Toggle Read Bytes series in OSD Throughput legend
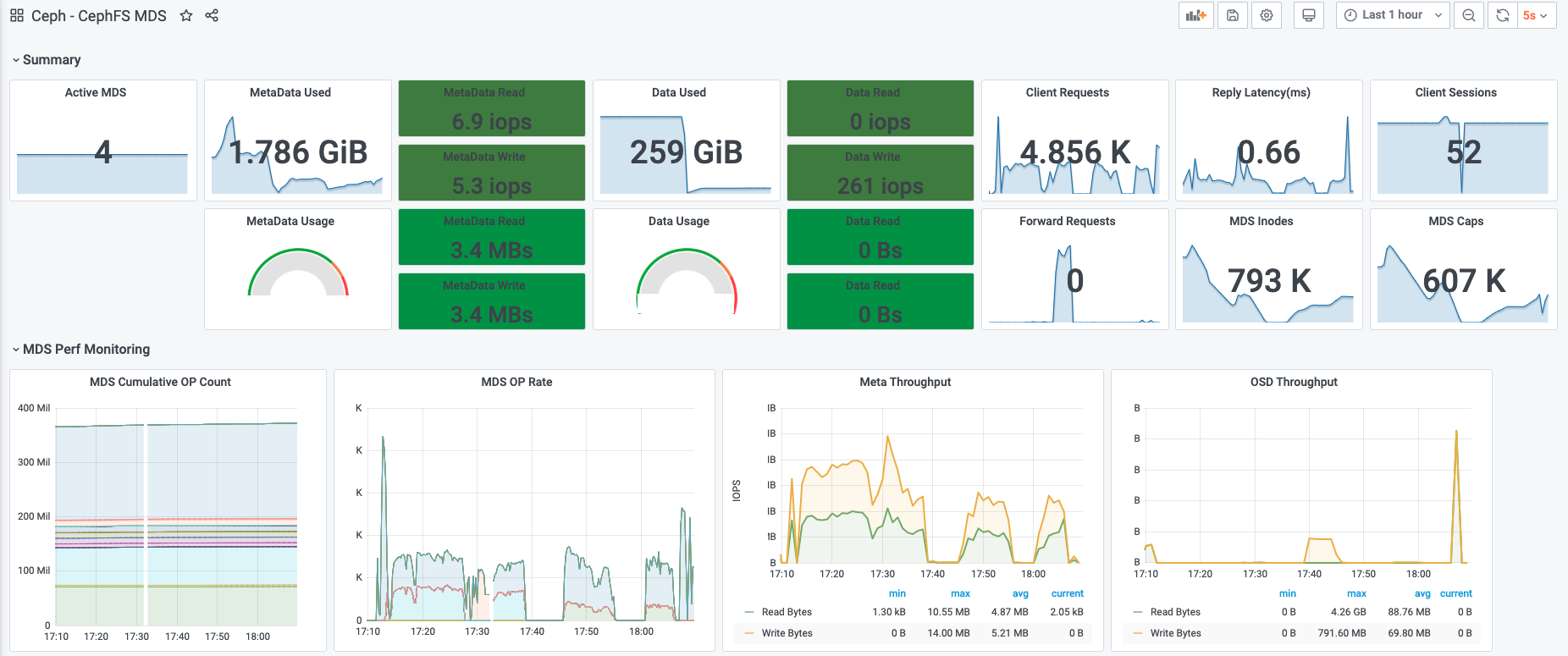The image size is (1568, 656). click(x=1175, y=612)
